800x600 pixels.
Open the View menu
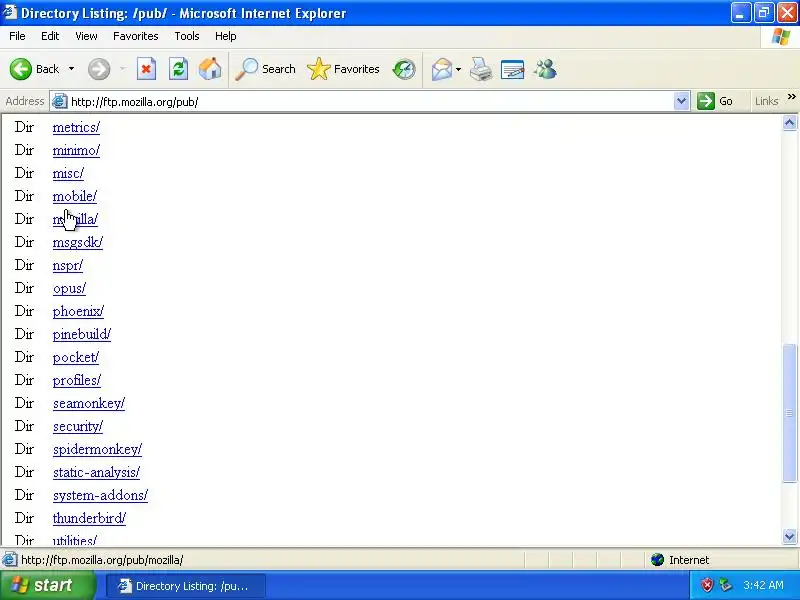86,36
